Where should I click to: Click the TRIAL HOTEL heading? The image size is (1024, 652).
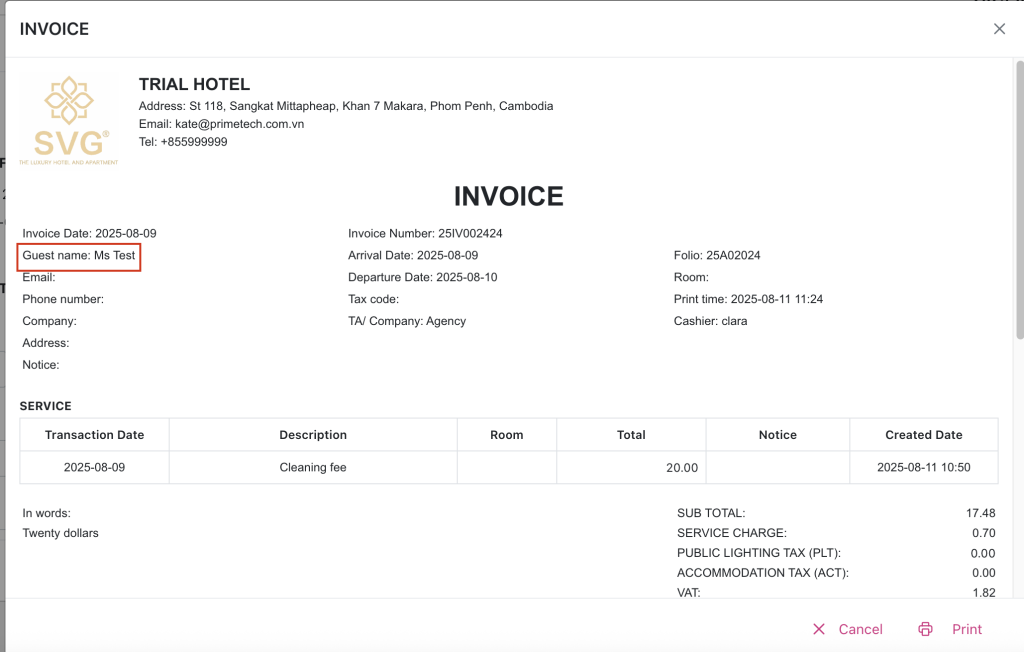(194, 84)
